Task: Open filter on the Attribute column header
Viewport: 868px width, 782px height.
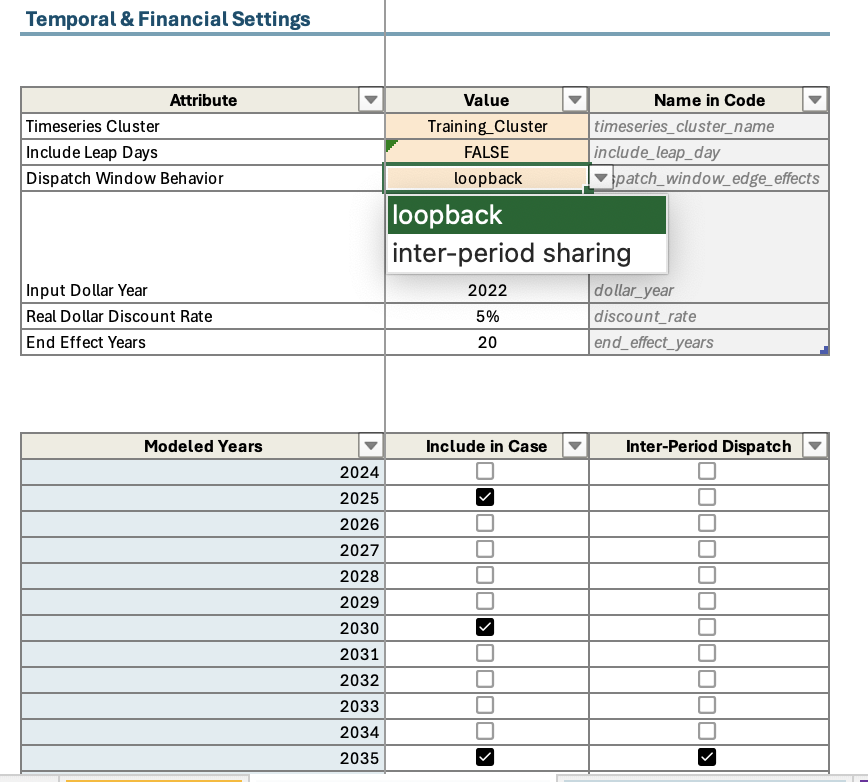Action: [x=371, y=100]
